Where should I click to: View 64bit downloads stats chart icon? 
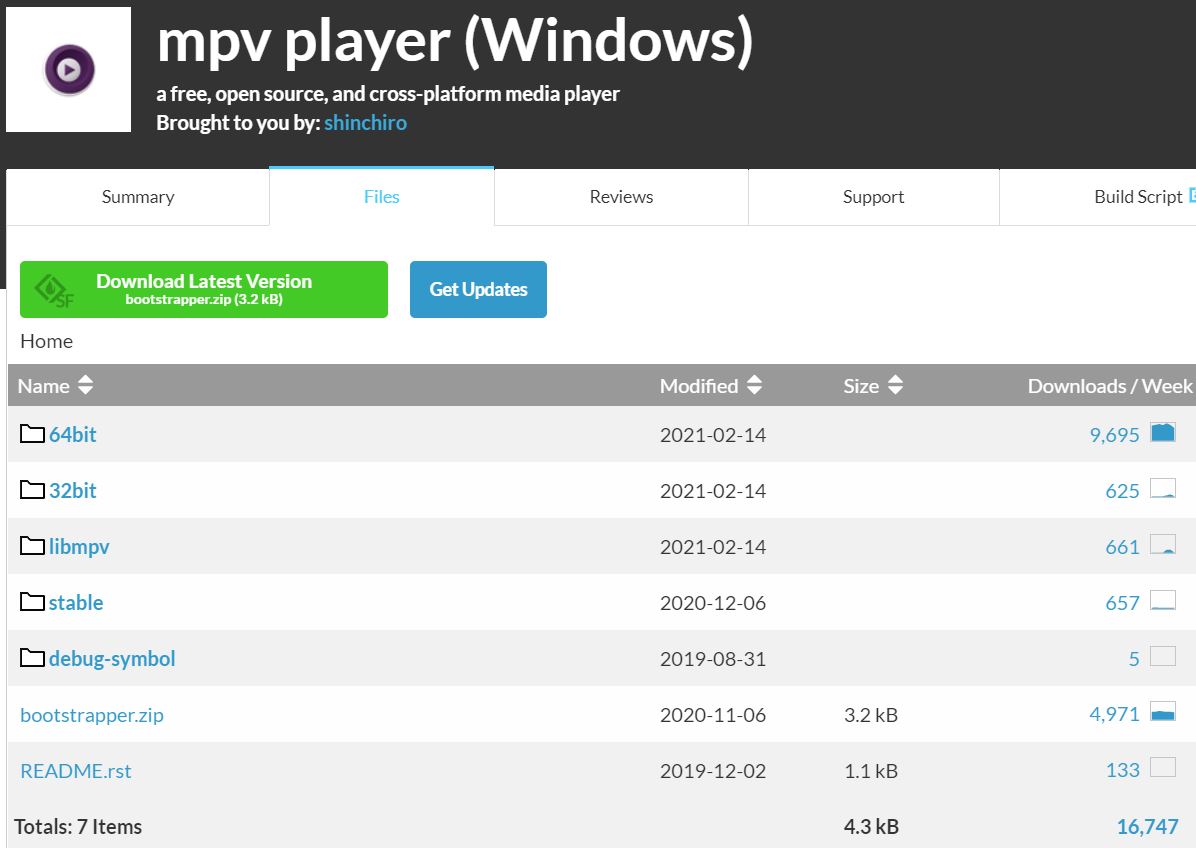click(x=1162, y=432)
